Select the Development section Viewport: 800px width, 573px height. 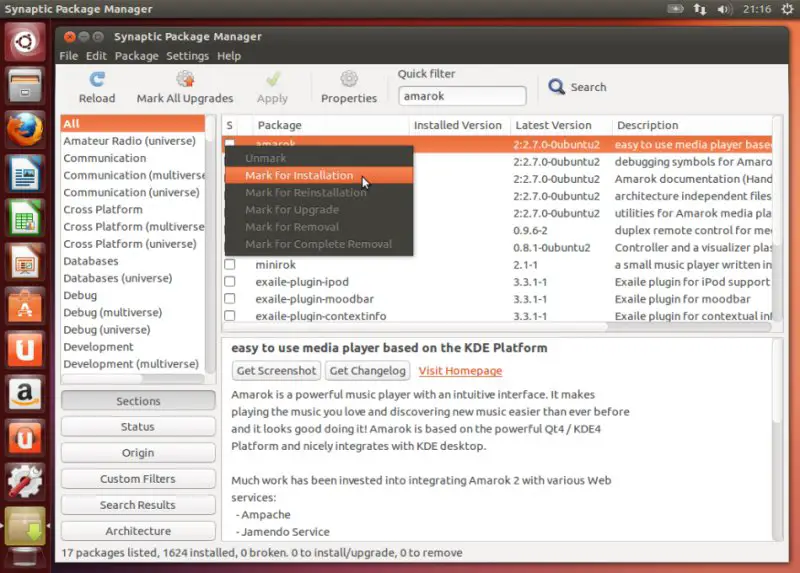click(133, 347)
